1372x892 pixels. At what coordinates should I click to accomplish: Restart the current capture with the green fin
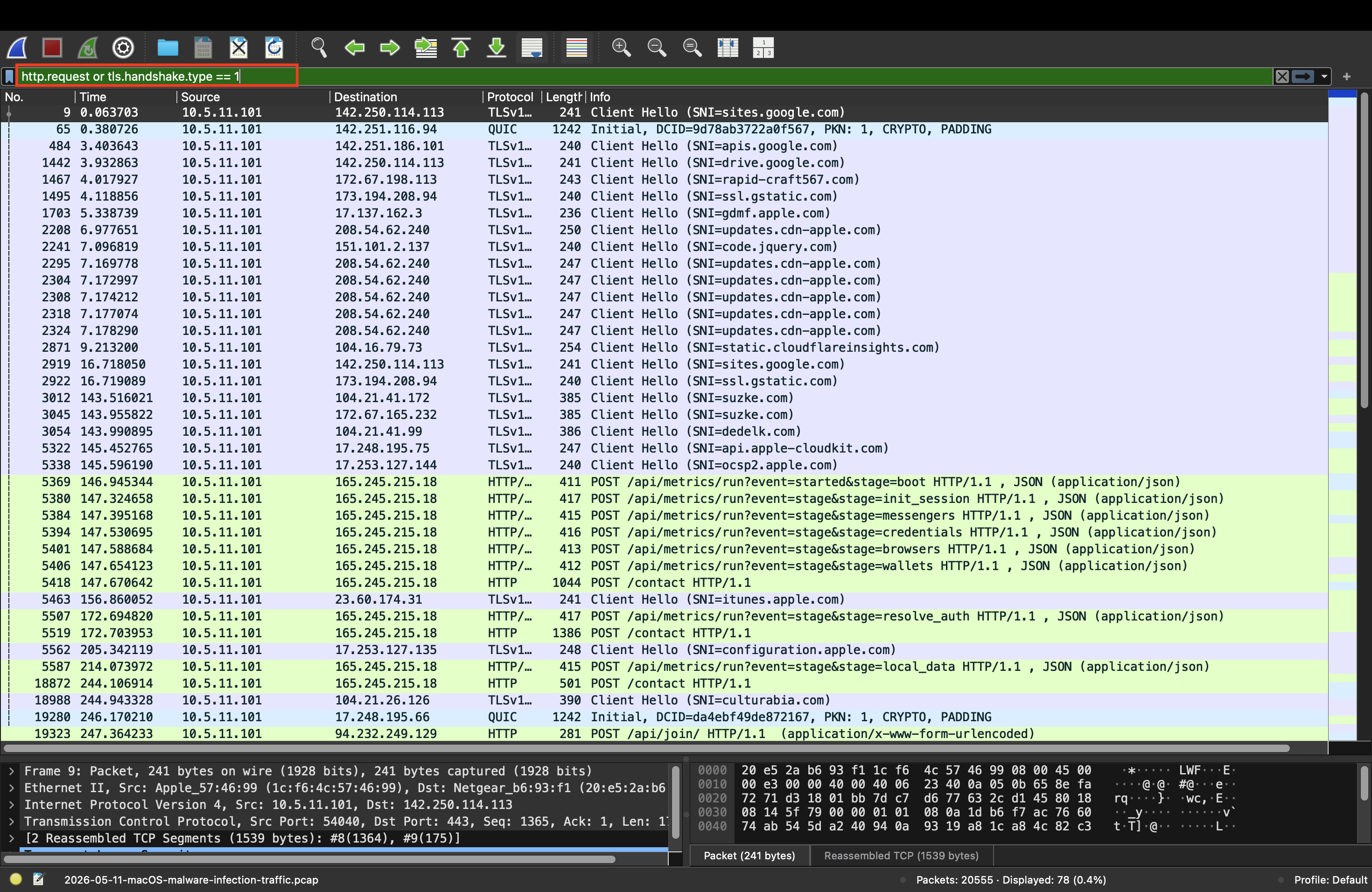click(x=88, y=47)
